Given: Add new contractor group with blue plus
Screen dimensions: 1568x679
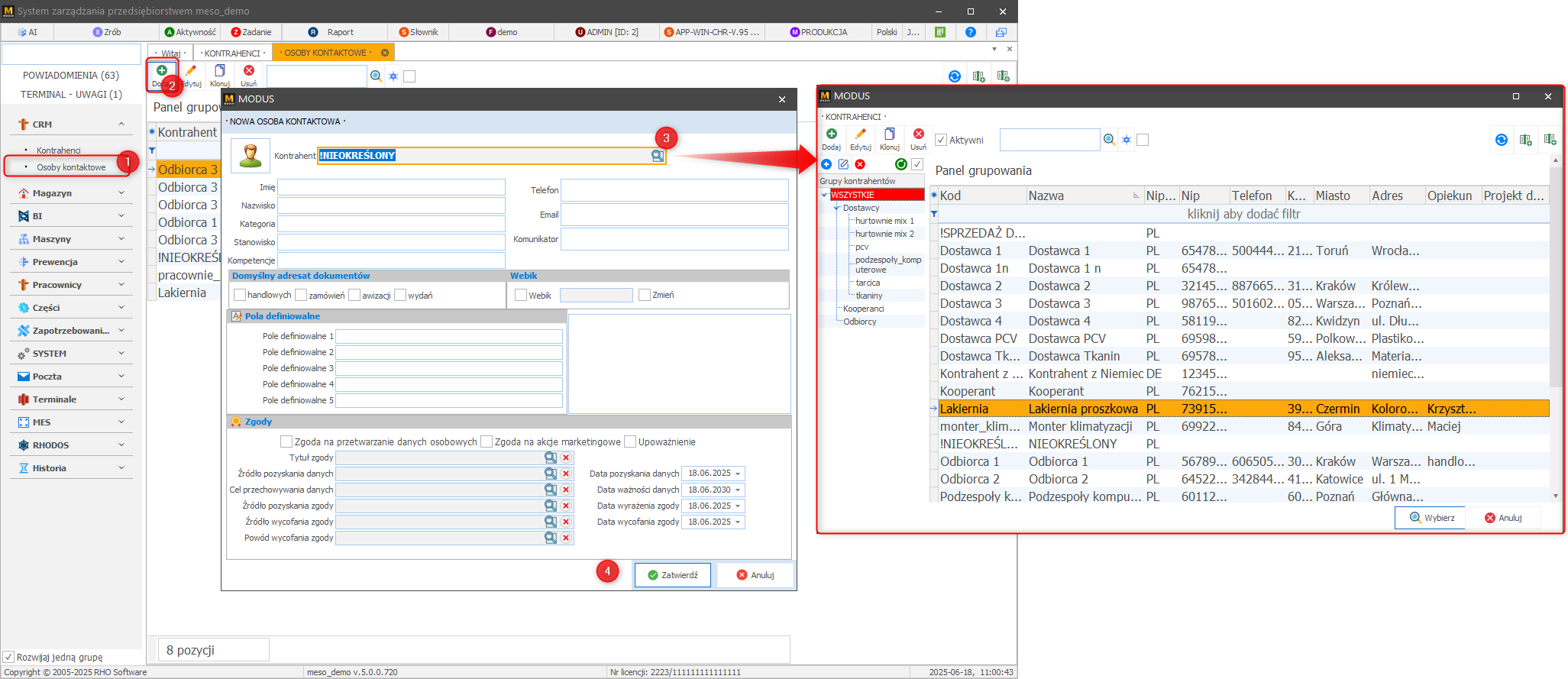Looking at the screenshot, I should [826, 164].
